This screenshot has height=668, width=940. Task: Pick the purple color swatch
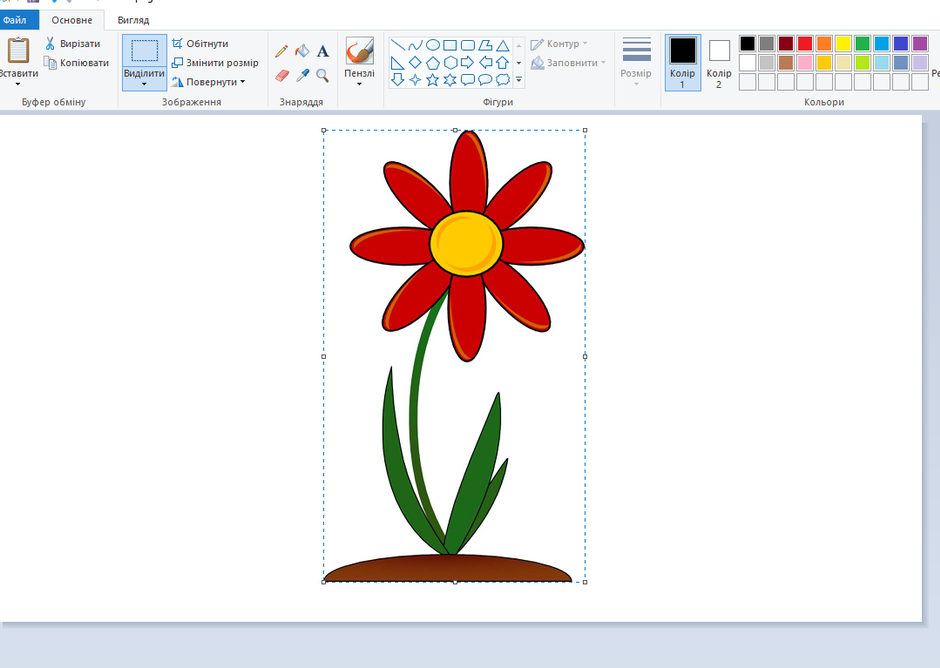tap(920, 43)
